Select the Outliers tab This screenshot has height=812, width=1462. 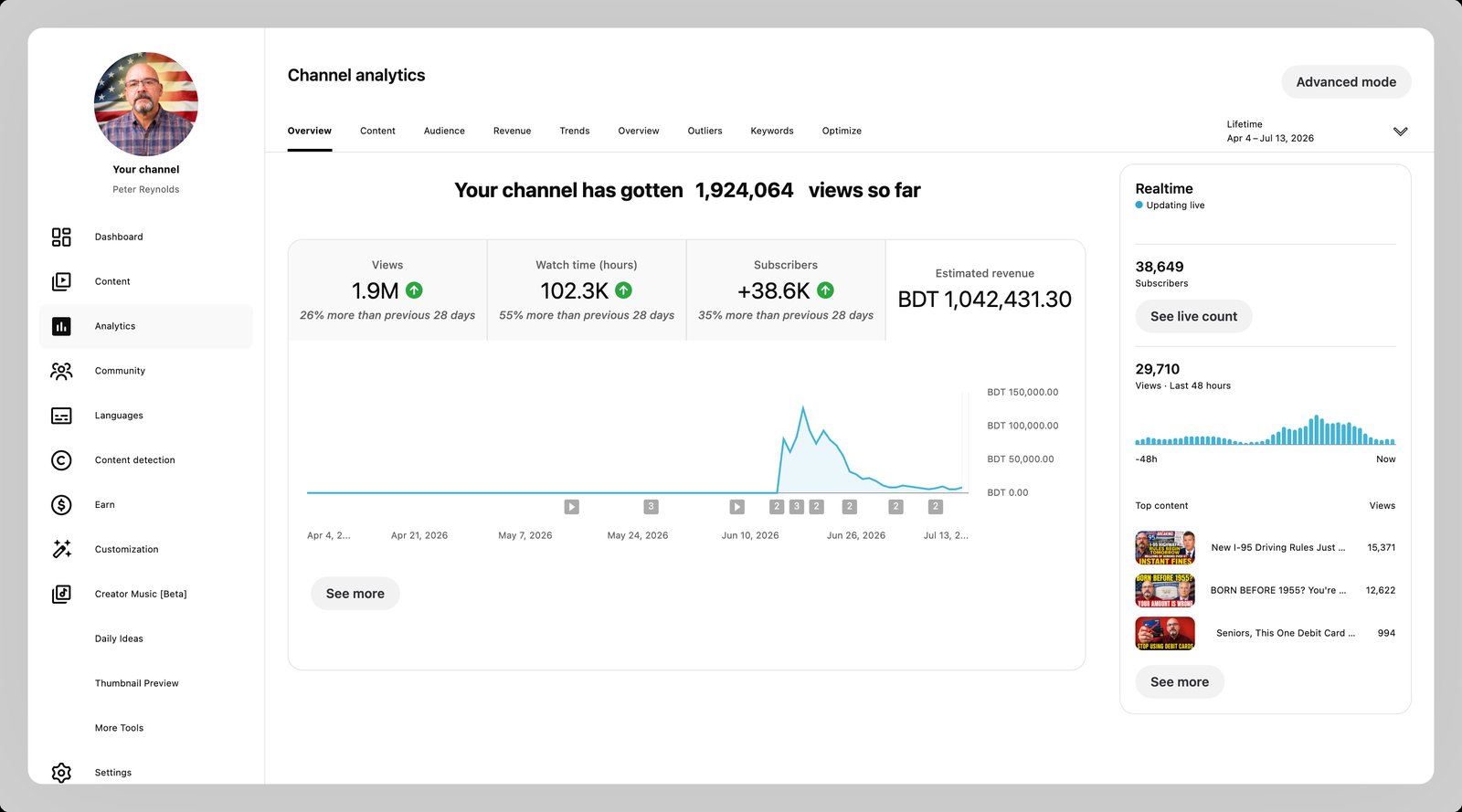tap(705, 131)
